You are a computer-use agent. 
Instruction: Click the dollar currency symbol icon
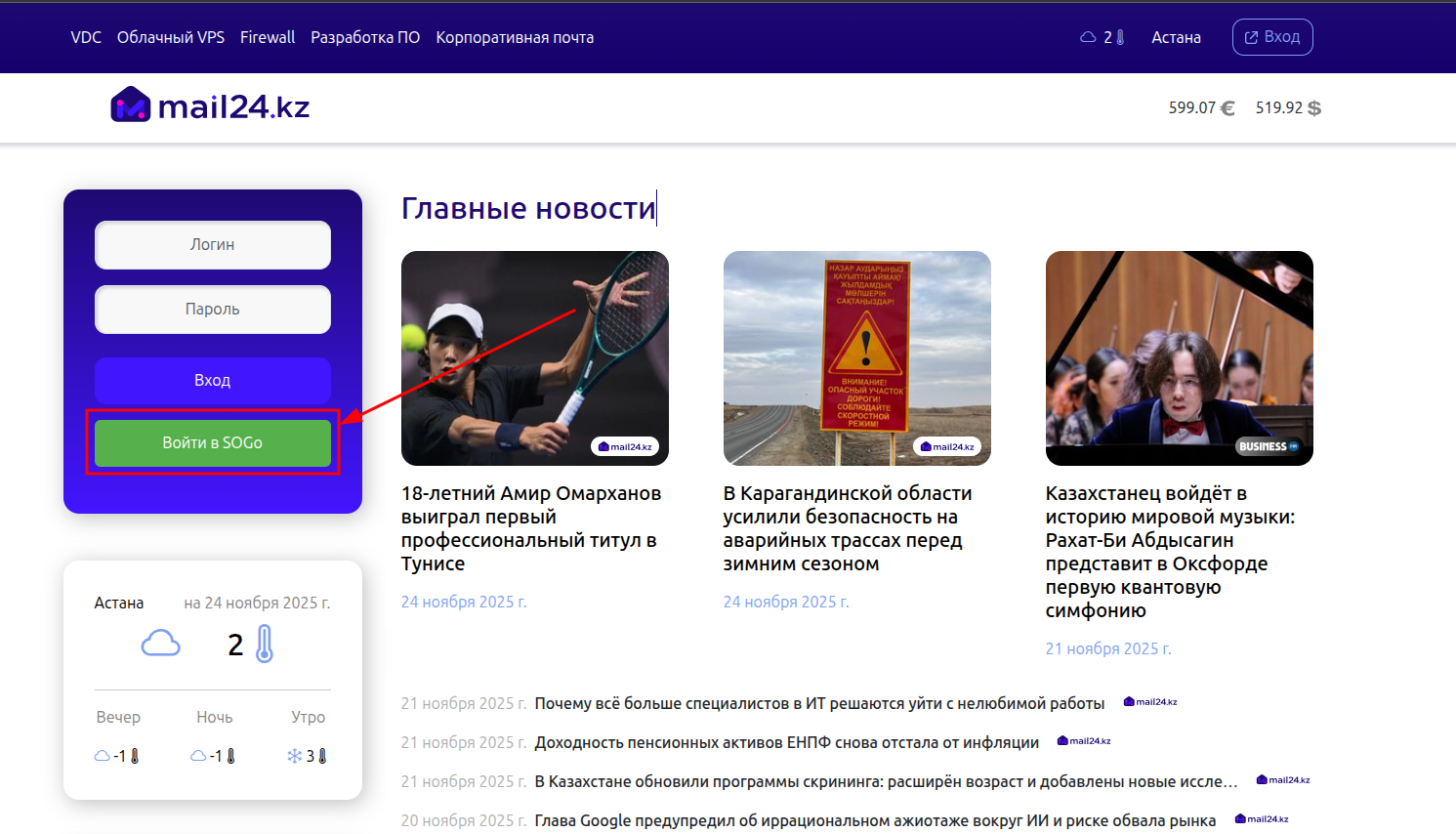[x=1314, y=108]
